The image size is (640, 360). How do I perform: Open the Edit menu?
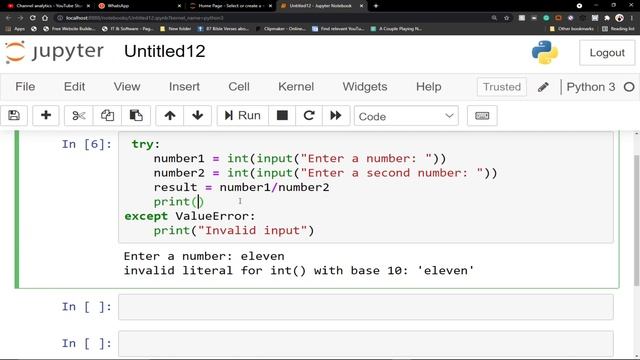pos(74,87)
